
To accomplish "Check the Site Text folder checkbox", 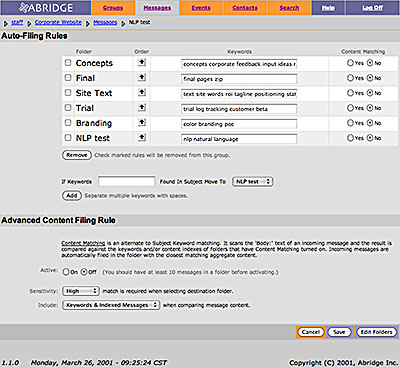I will [68, 92].
